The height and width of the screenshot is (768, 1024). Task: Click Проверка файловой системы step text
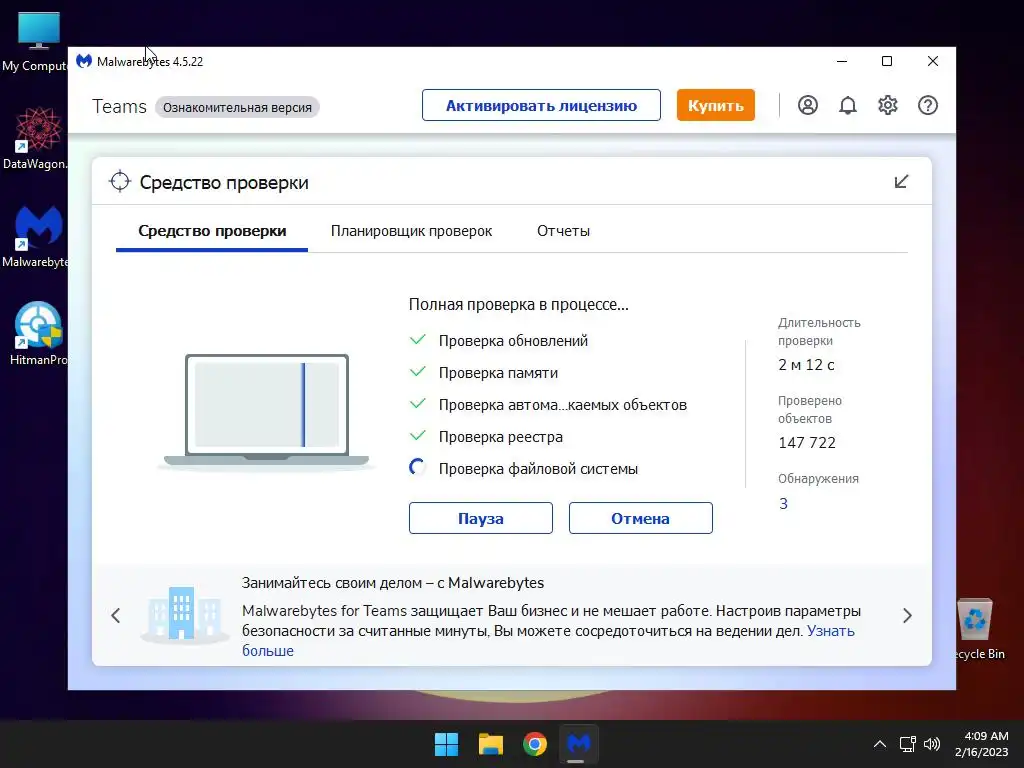click(538, 469)
